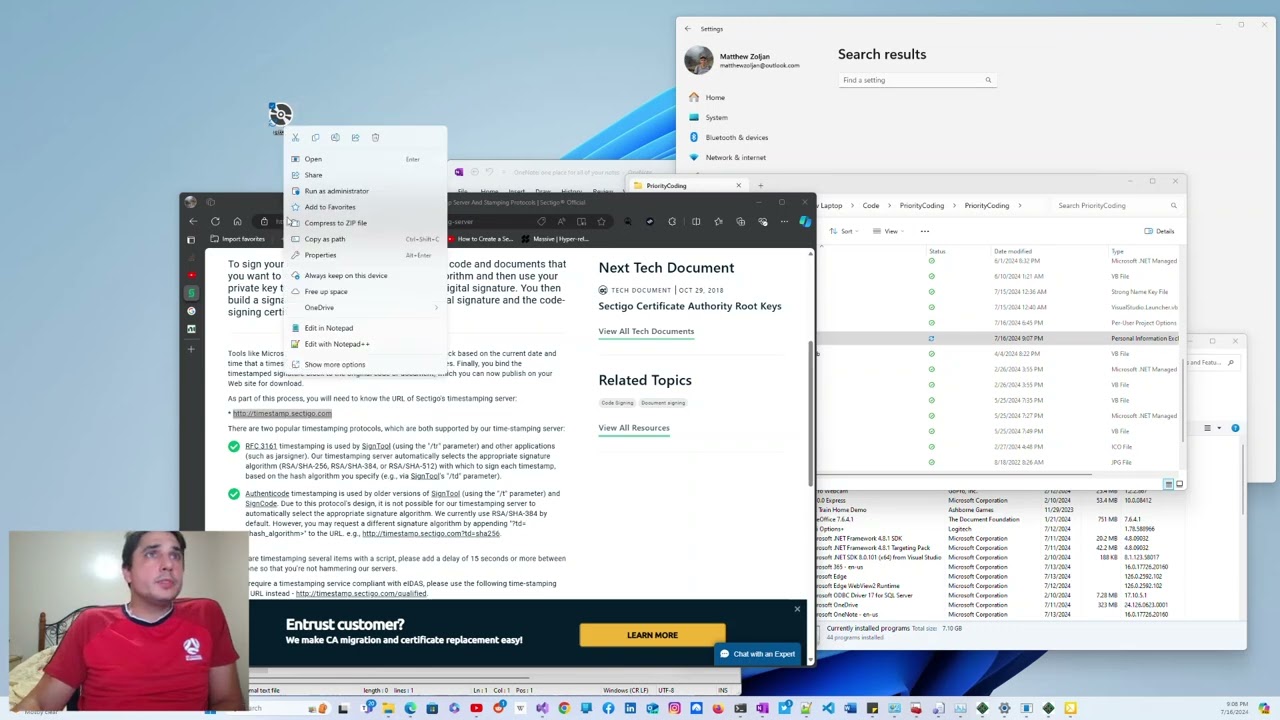Click the Rename icon in context menu
The height and width of the screenshot is (720, 1280).
click(x=335, y=138)
